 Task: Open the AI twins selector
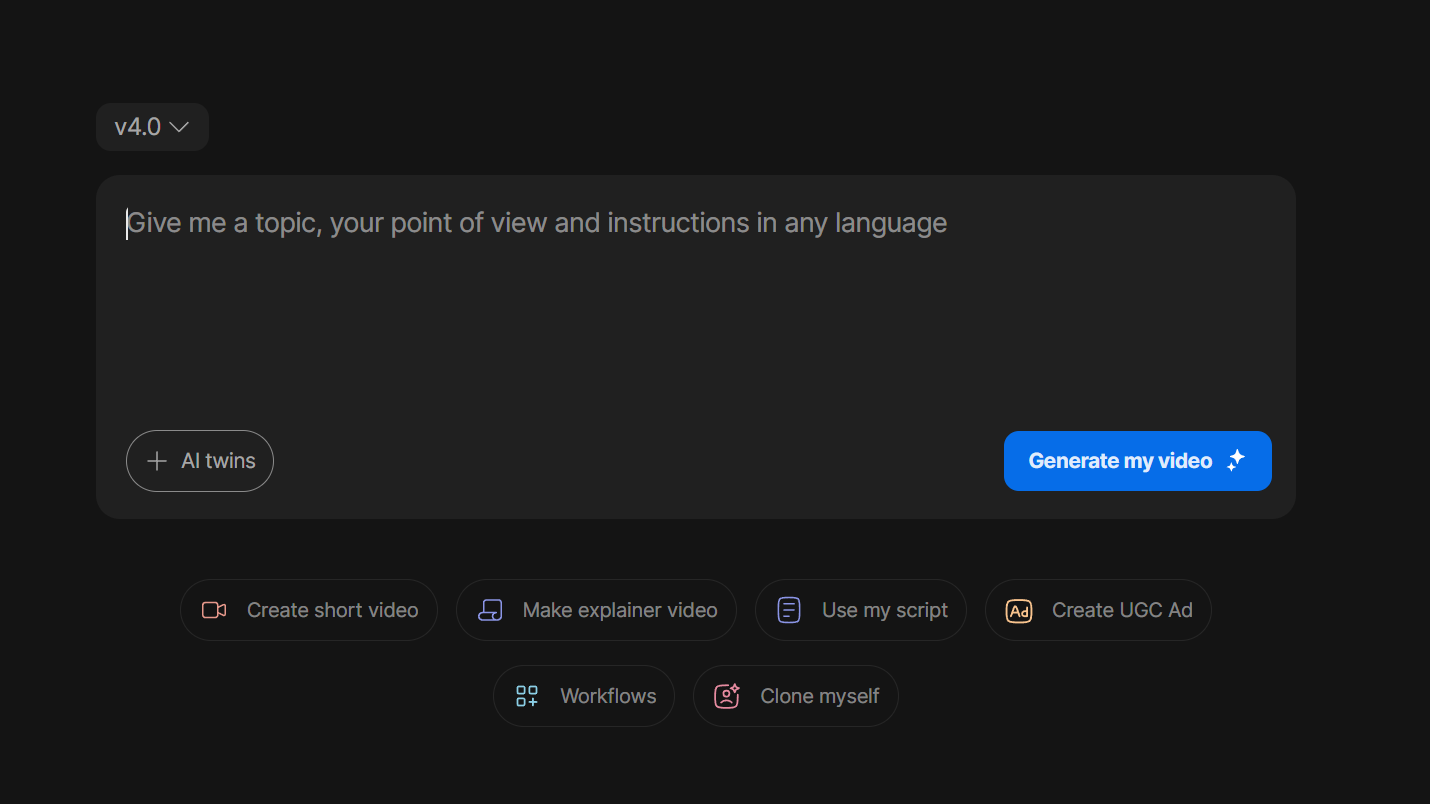pyautogui.click(x=199, y=461)
